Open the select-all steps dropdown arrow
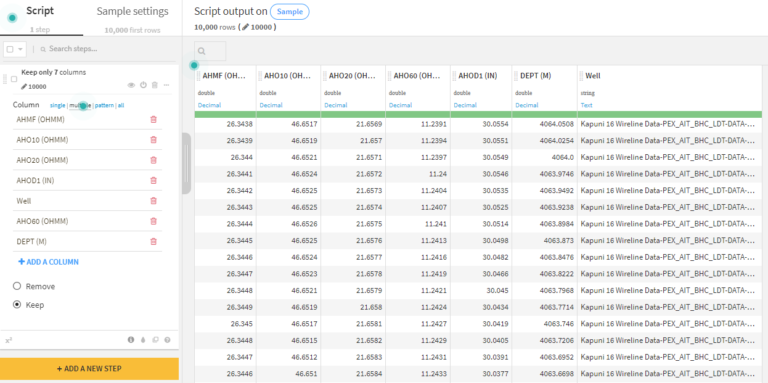The image size is (768, 383). pos(20,49)
